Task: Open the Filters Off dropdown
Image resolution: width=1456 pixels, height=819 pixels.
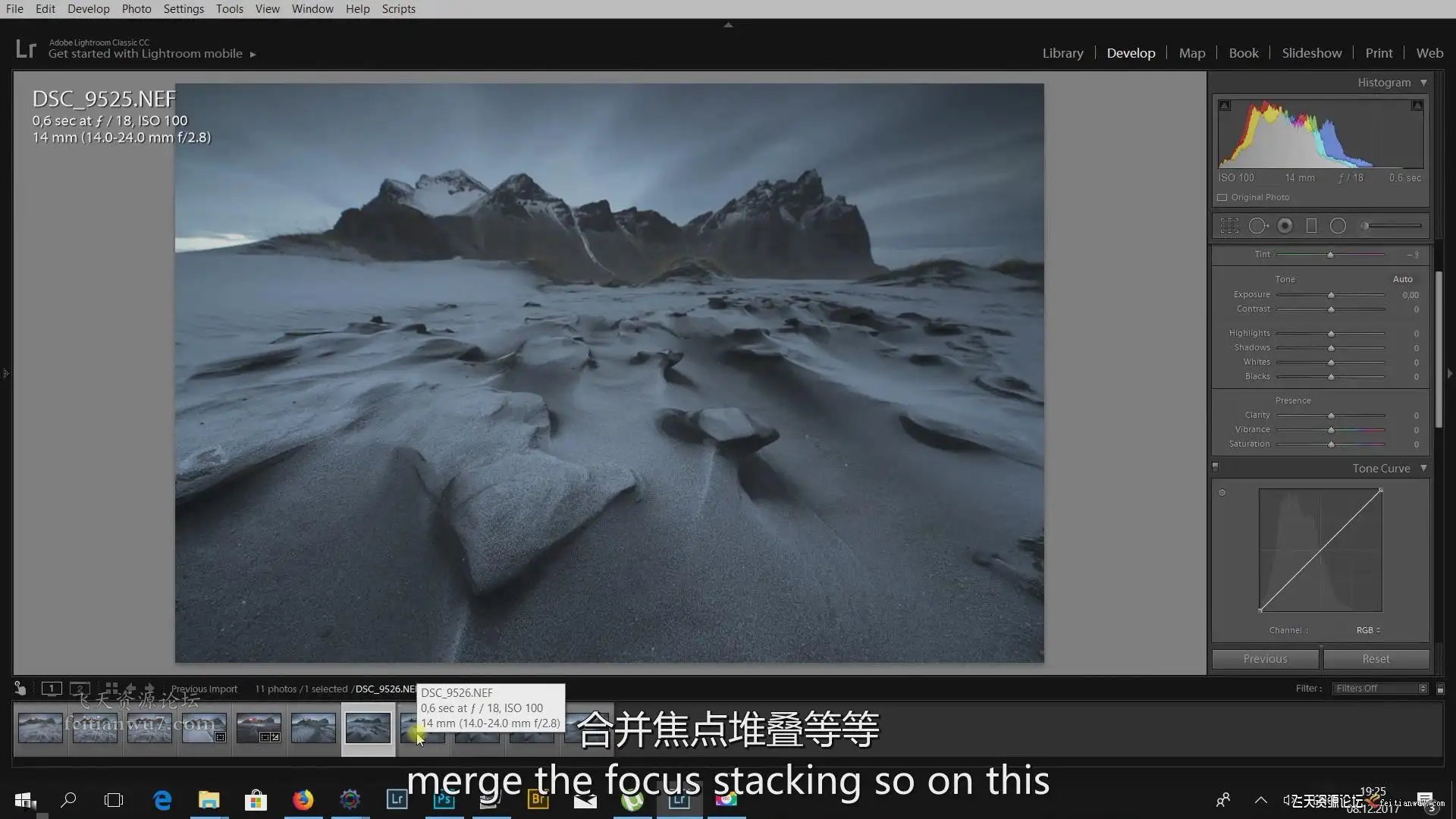Action: [x=1380, y=689]
